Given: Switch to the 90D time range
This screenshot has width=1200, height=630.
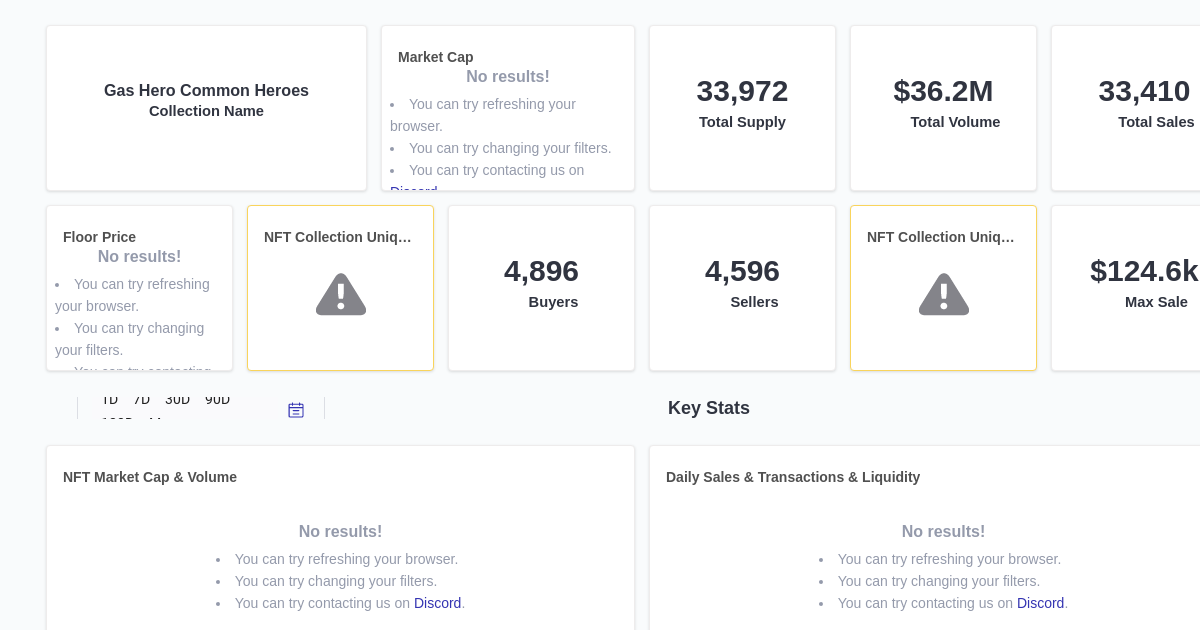Looking at the screenshot, I should coord(217,399).
